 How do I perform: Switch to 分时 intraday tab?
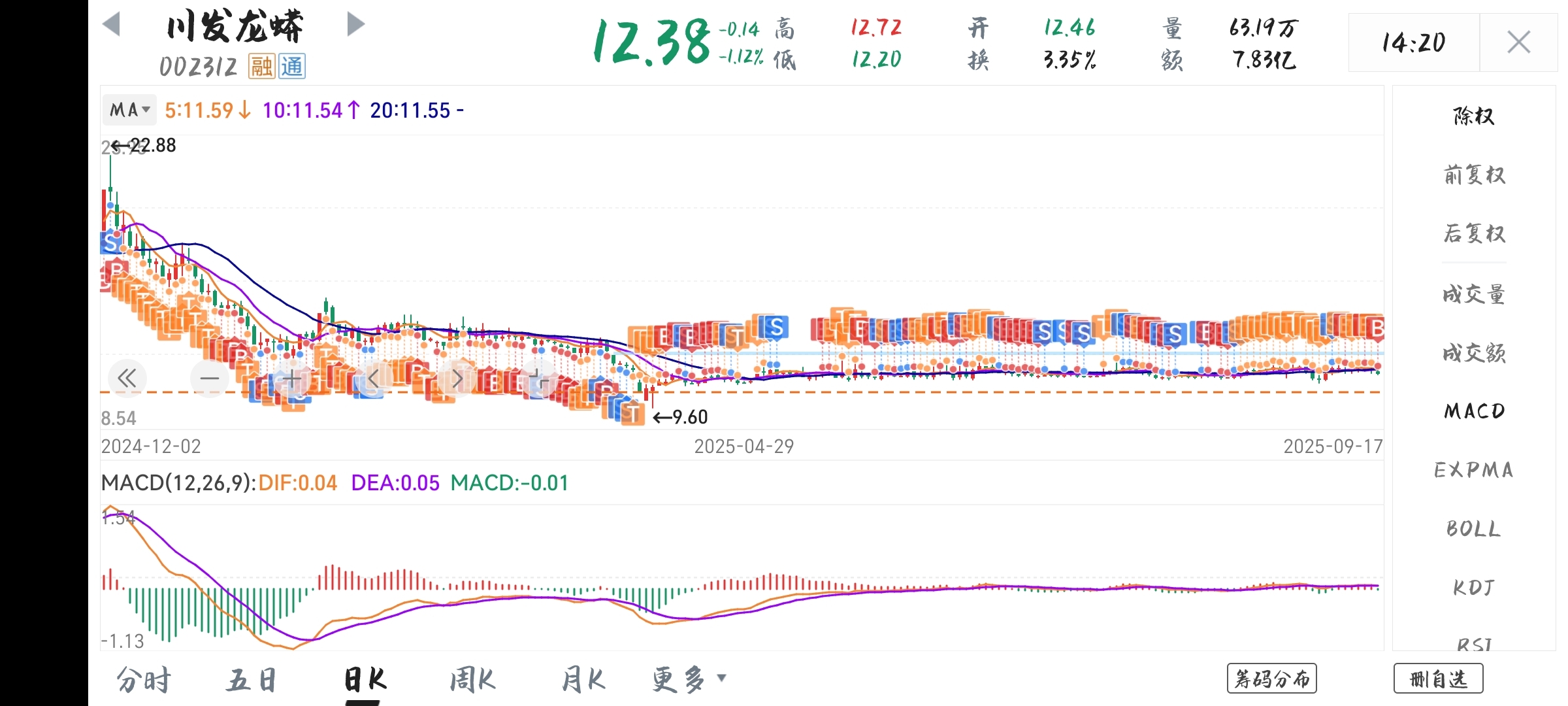pyautogui.click(x=144, y=680)
